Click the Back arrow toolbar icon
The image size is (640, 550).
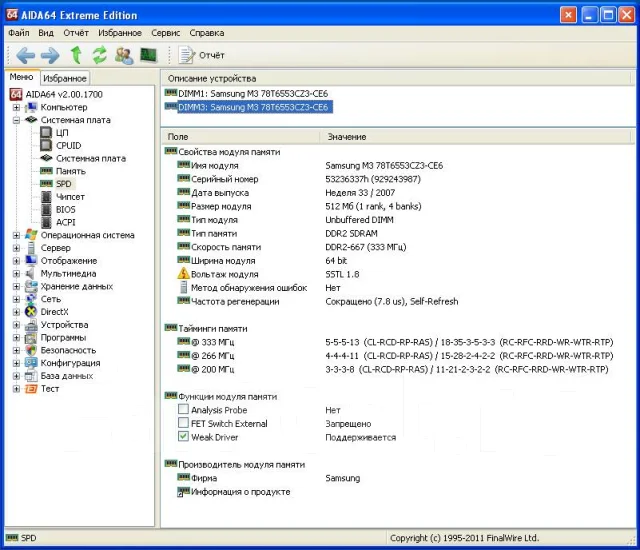pos(25,55)
